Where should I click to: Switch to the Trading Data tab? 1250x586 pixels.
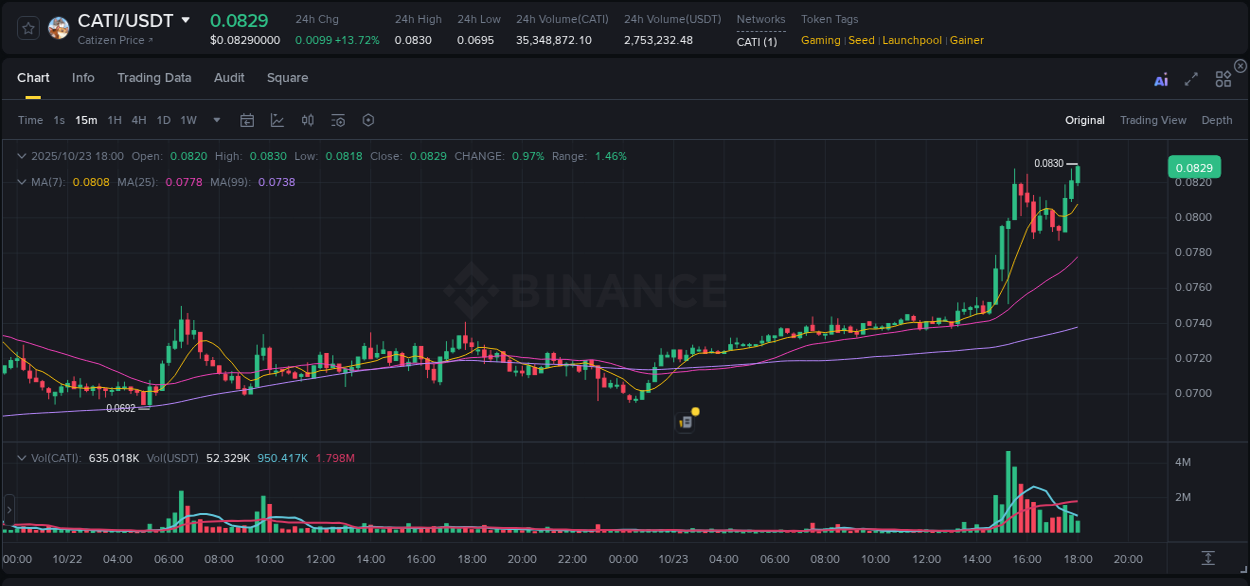pyautogui.click(x=154, y=78)
